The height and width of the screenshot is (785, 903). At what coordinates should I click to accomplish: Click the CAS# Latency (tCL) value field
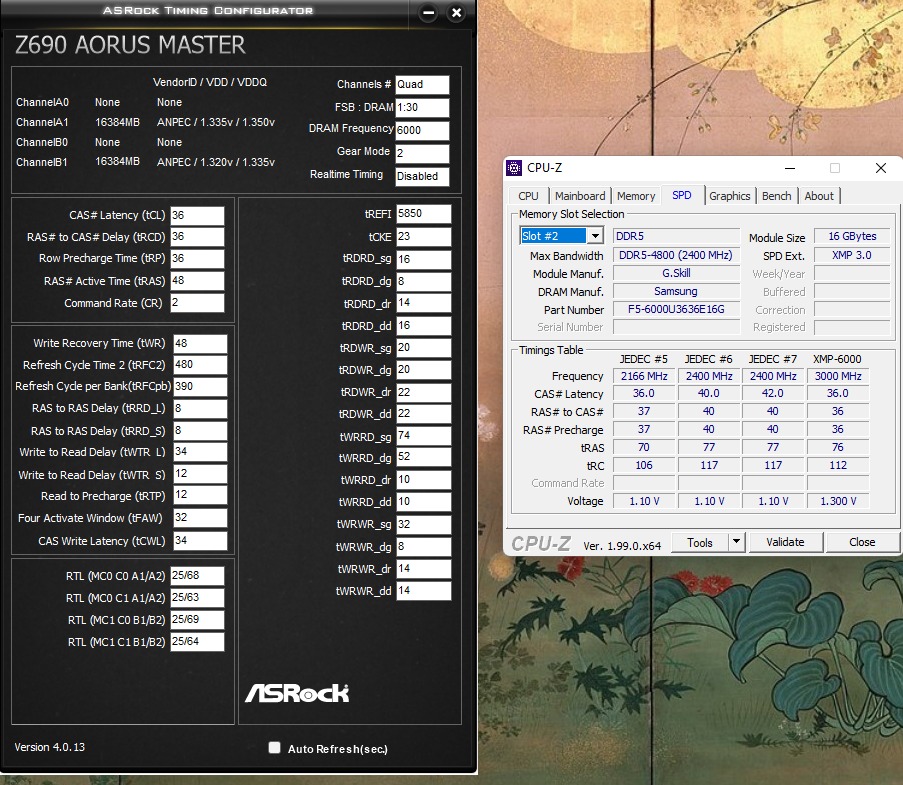click(x=197, y=215)
